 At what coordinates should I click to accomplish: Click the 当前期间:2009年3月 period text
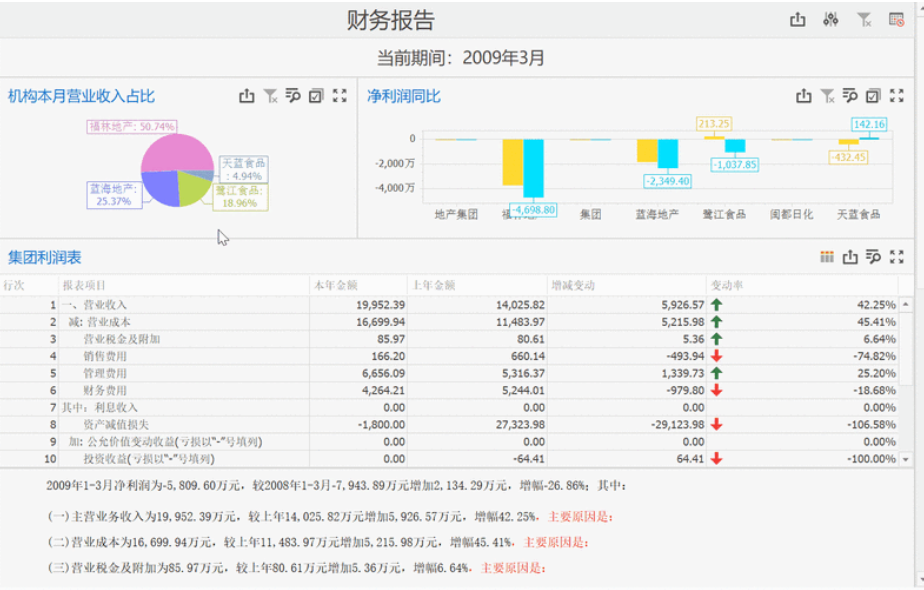point(460,58)
